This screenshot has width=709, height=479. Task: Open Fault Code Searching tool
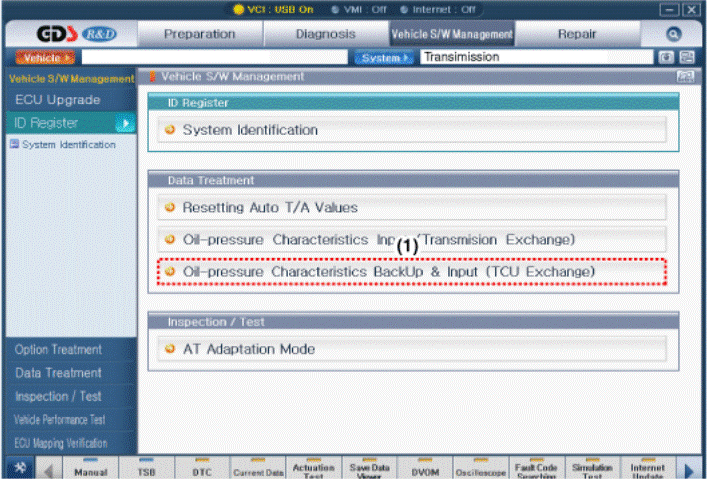point(536,468)
